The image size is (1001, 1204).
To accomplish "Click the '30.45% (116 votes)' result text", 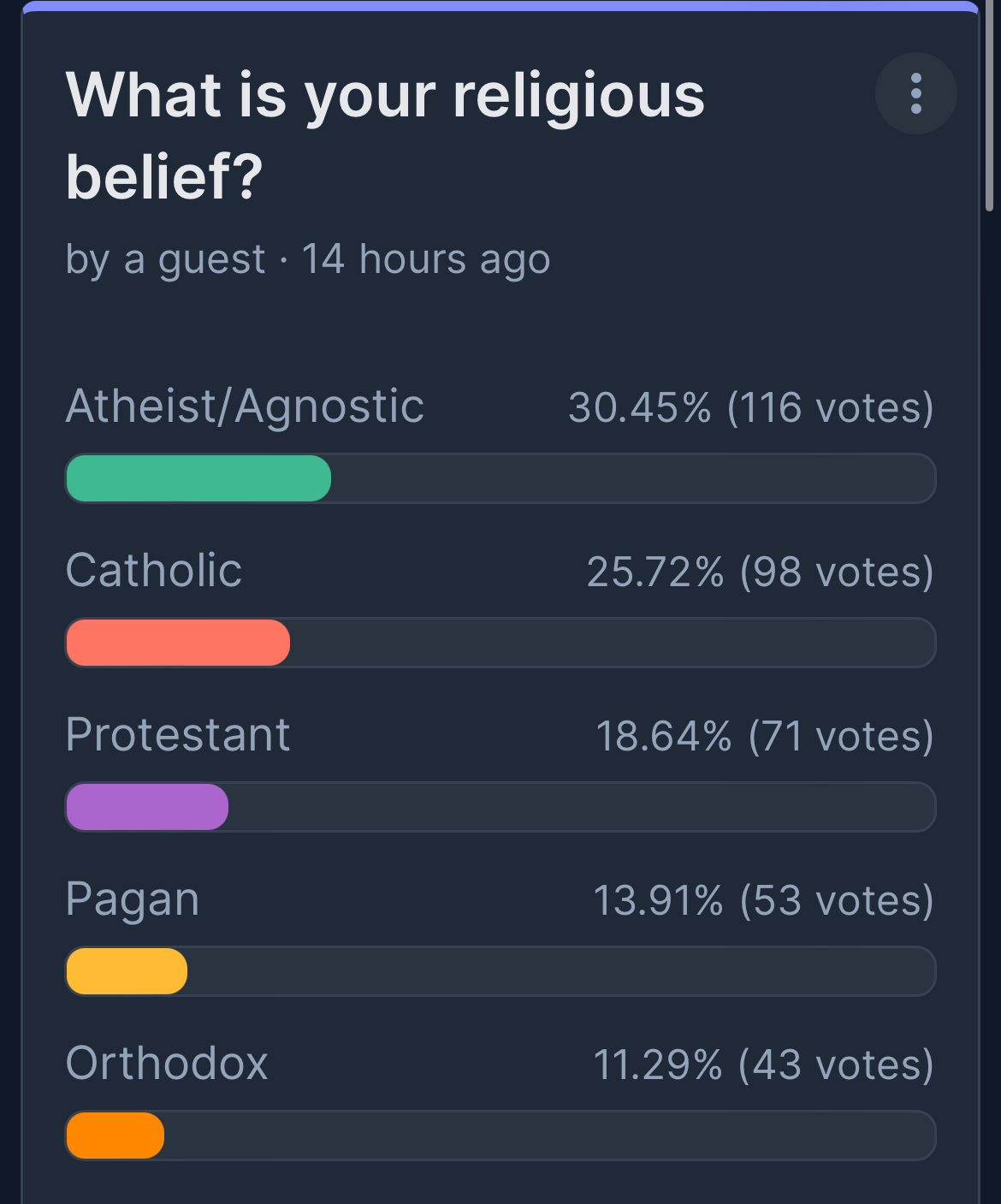I will [751, 407].
